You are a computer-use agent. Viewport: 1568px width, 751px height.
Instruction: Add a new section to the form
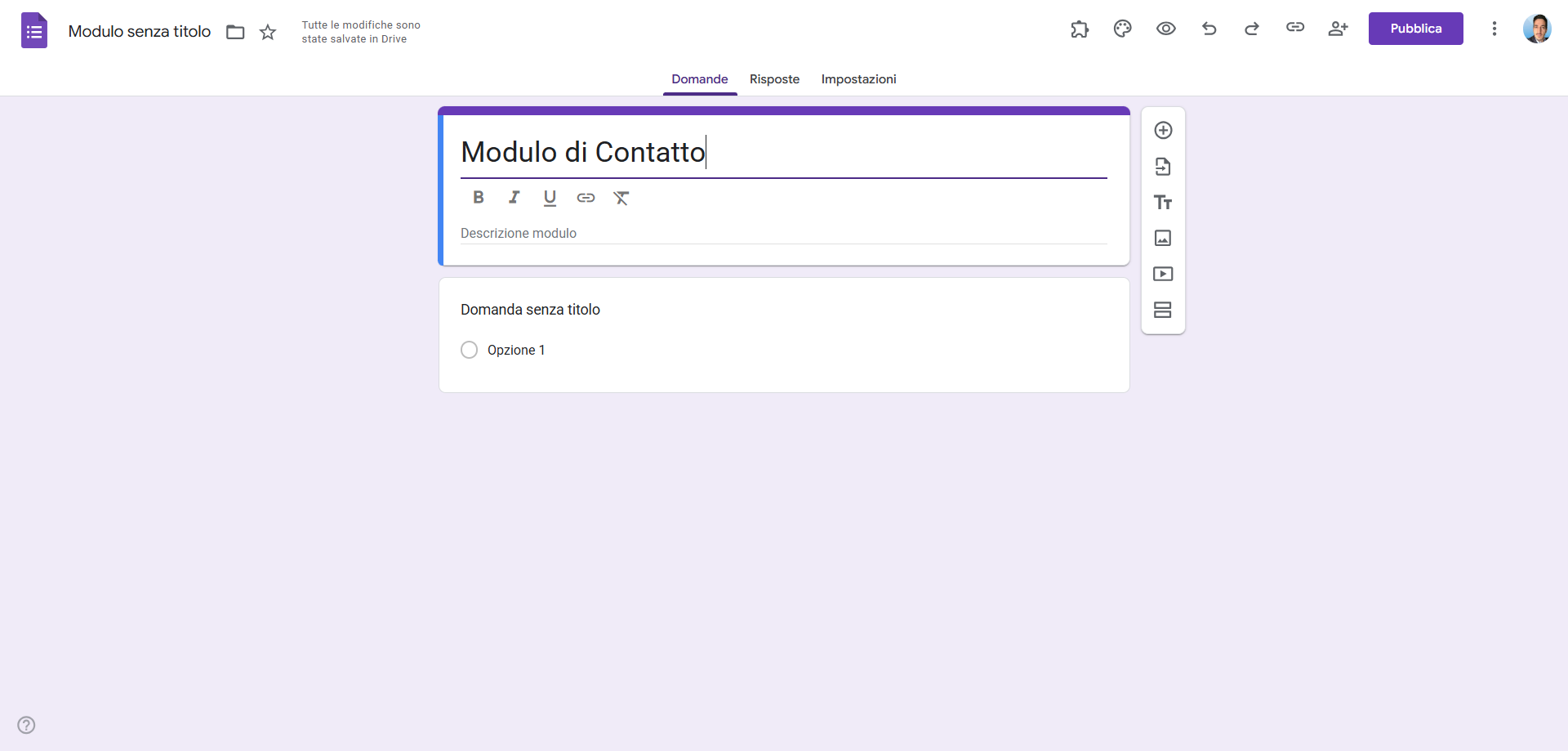pos(1163,310)
